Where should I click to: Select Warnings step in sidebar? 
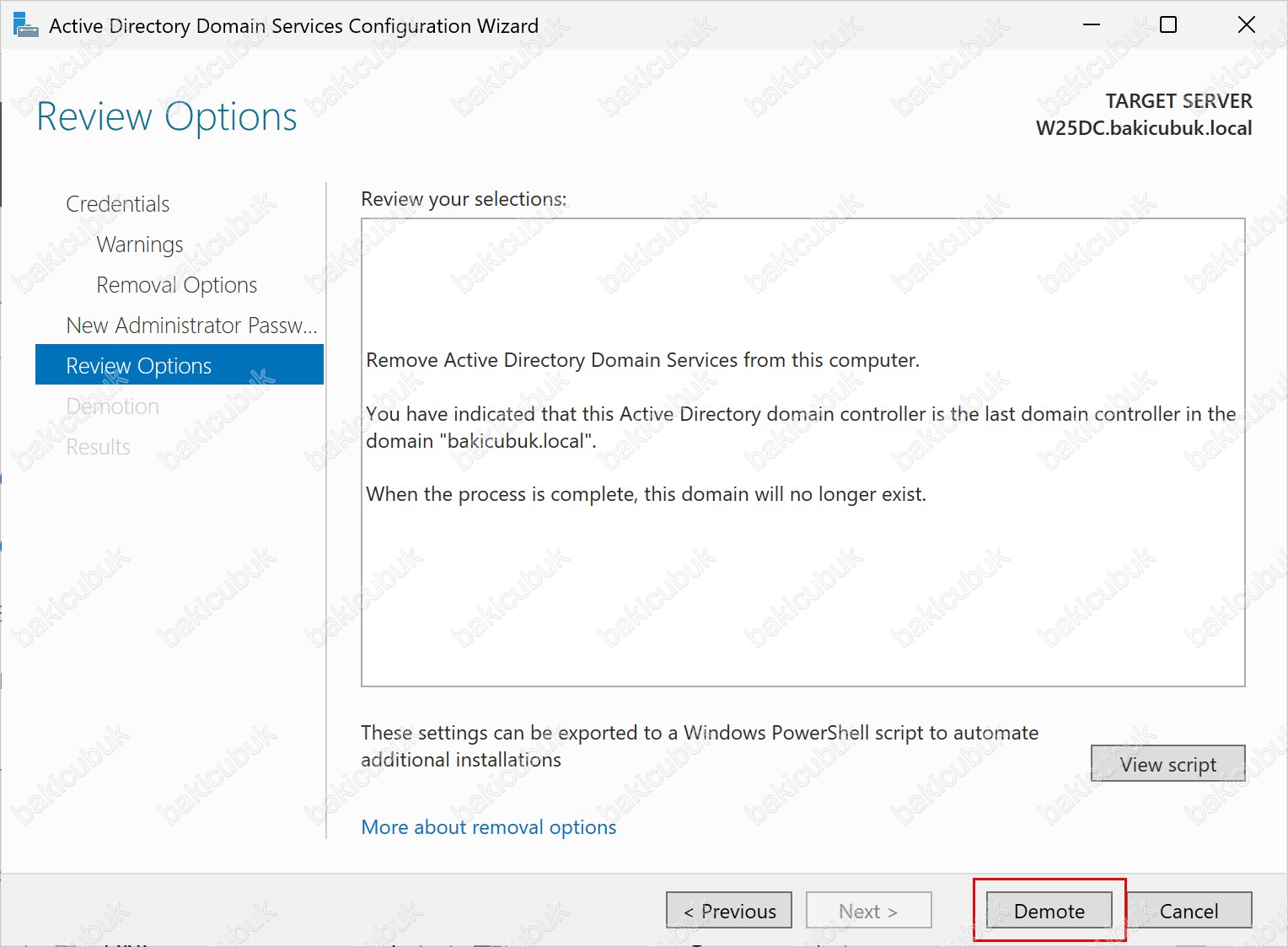point(140,245)
